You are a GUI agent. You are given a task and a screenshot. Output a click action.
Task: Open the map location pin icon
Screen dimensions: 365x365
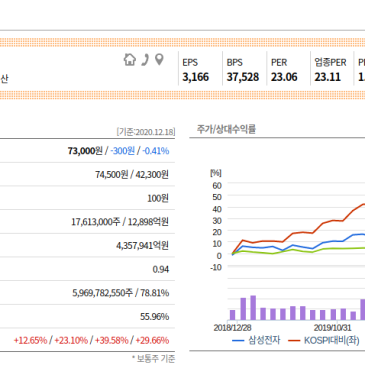point(160,60)
